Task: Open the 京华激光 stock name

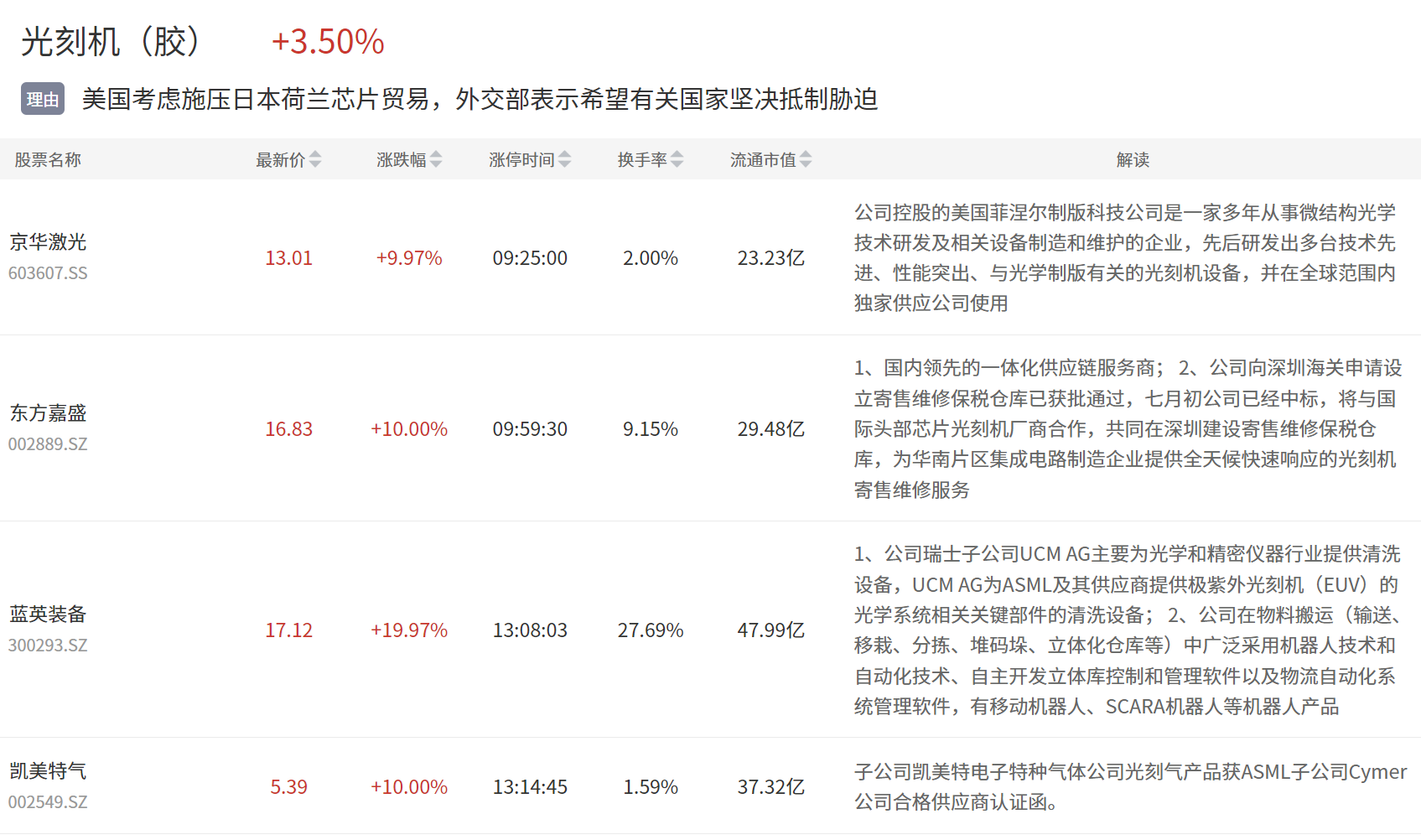Action: coord(48,242)
